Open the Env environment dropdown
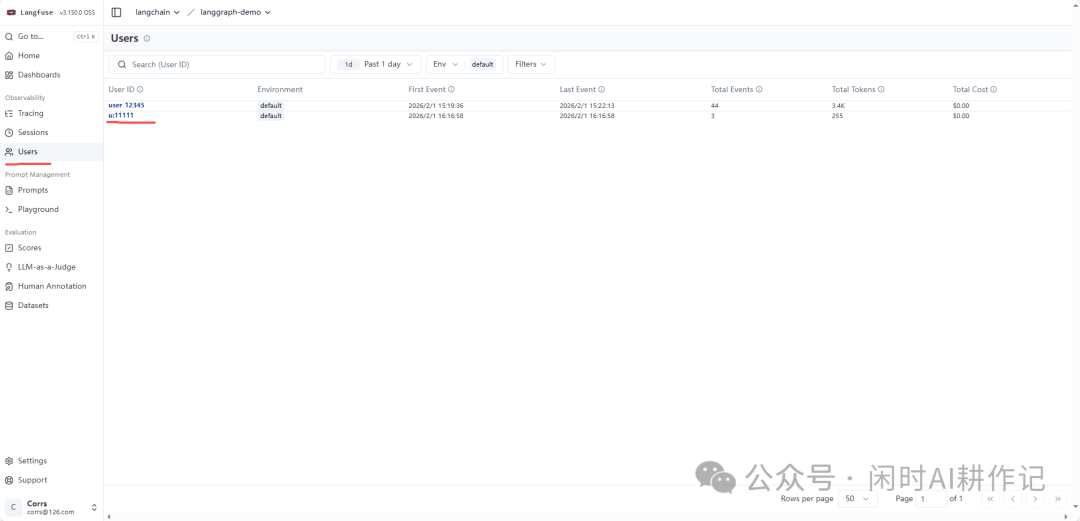This screenshot has width=1080, height=521. pos(465,65)
